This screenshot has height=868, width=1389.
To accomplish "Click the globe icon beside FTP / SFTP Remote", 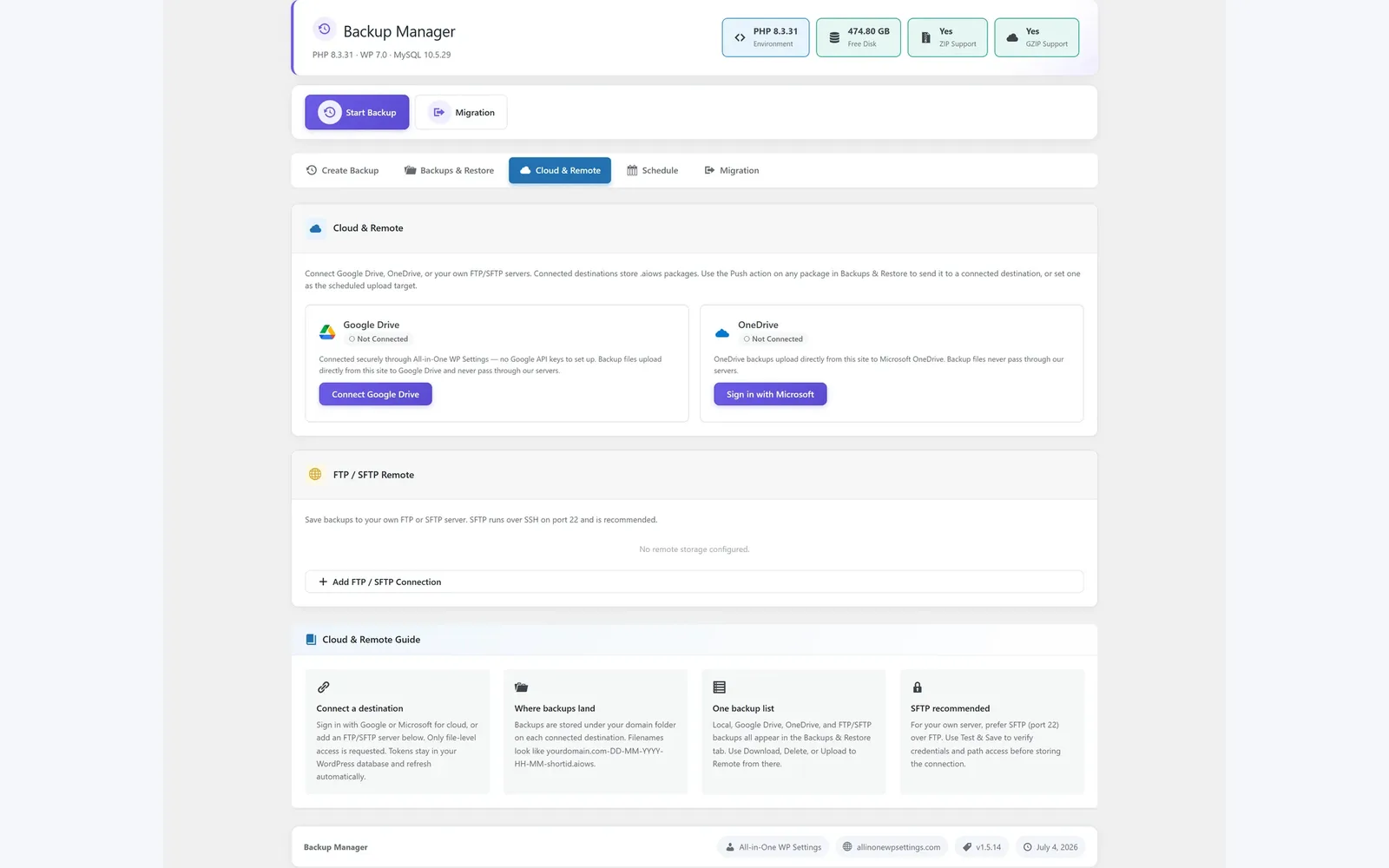I will (x=315, y=474).
